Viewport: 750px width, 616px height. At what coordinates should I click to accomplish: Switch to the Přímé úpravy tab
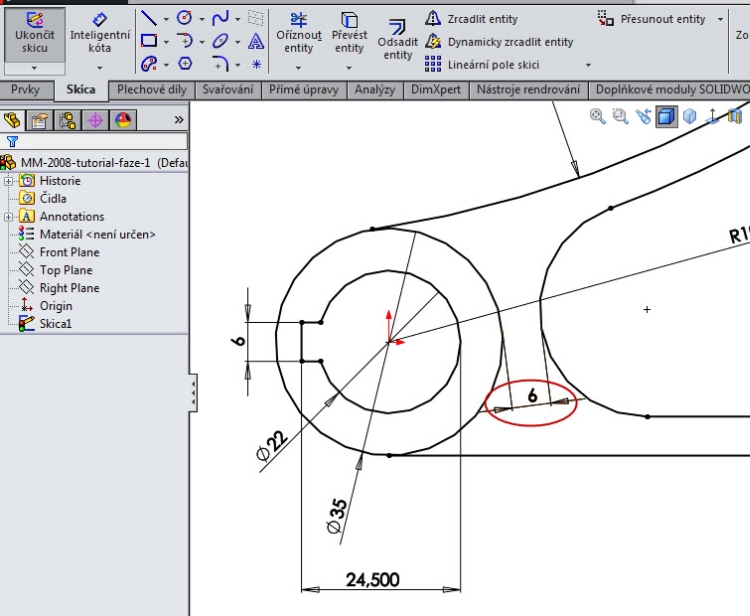(x=304, y=90)
